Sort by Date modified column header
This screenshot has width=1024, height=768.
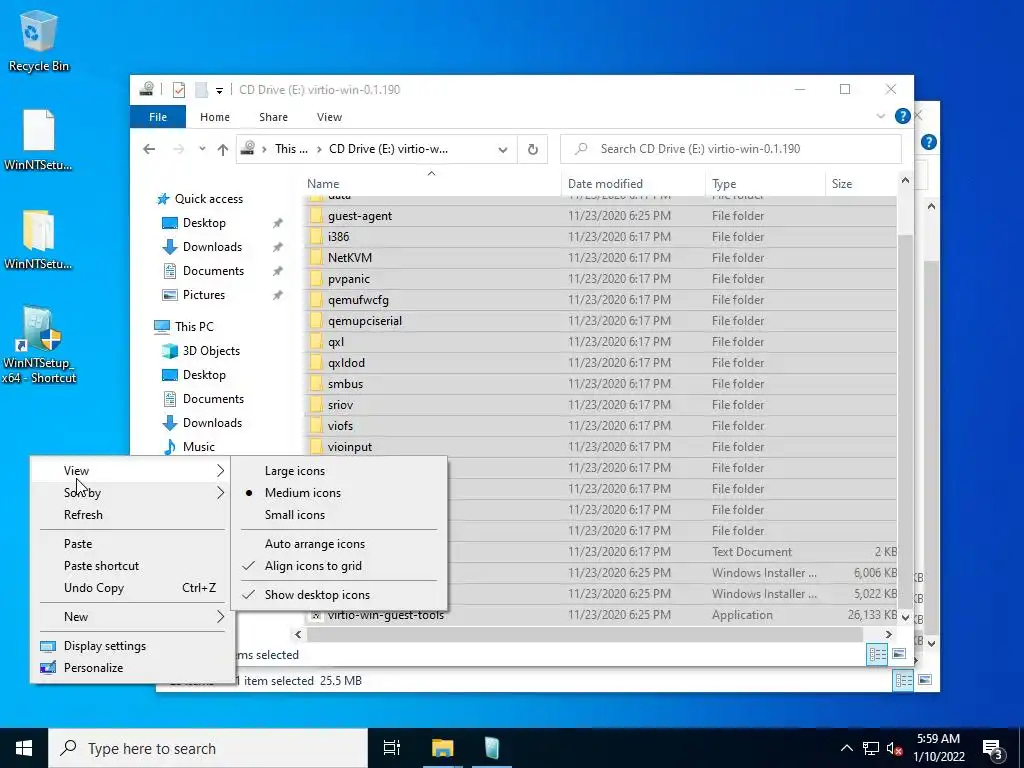[633, 184]
